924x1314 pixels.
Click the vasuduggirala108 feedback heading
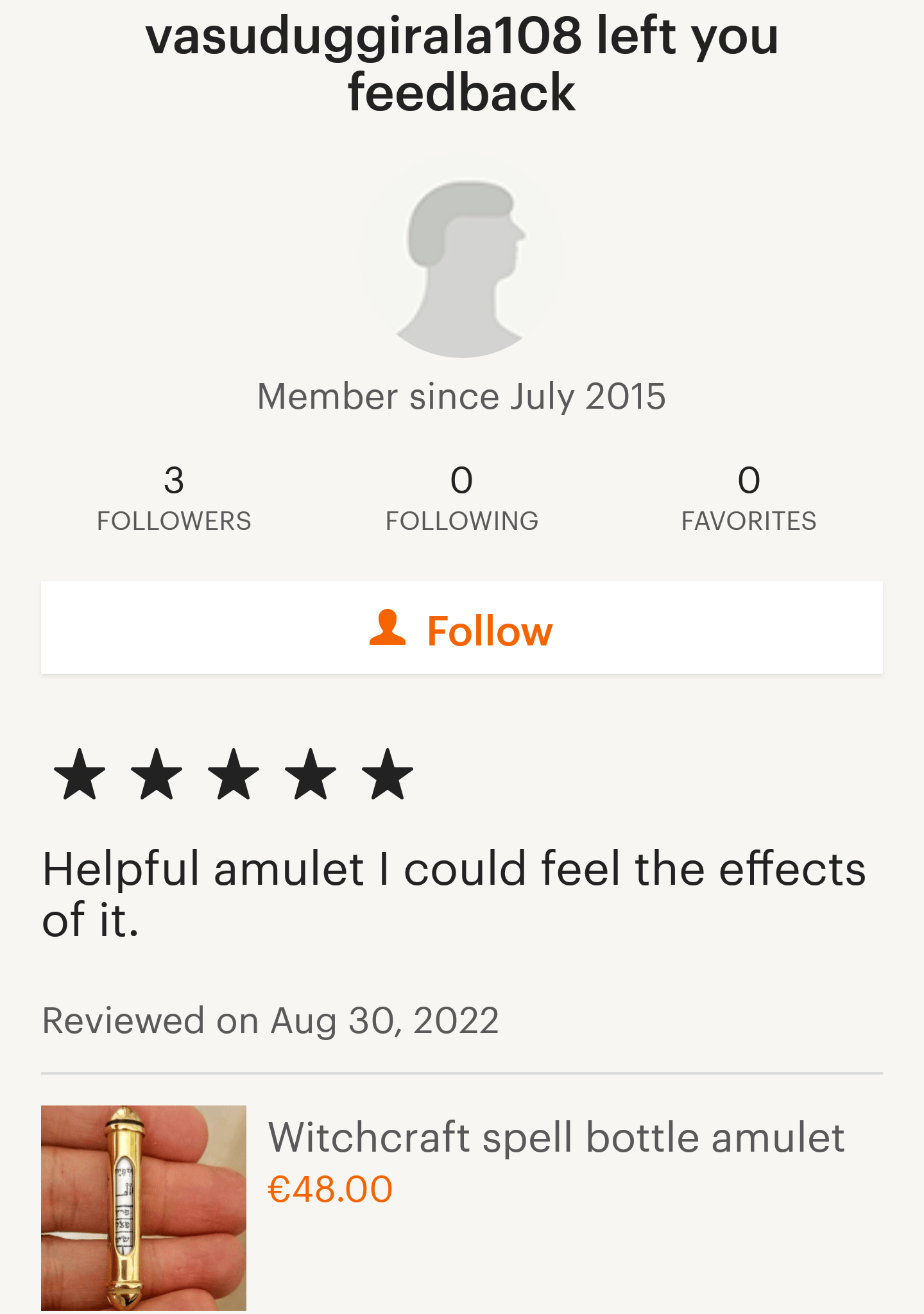point(462,64)
